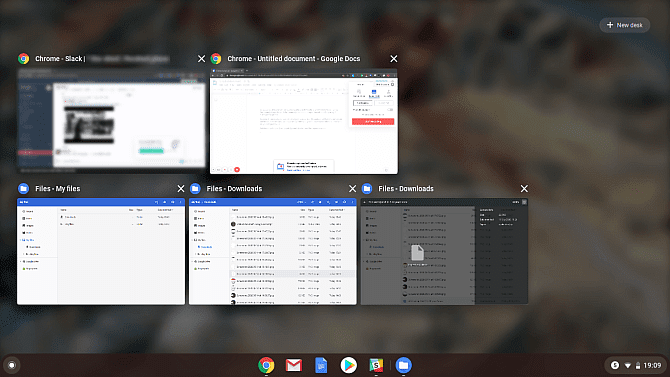Viewport: 670px width, 377px height.
Task: Click Files icon beside My files title
Action: (24, 188)
